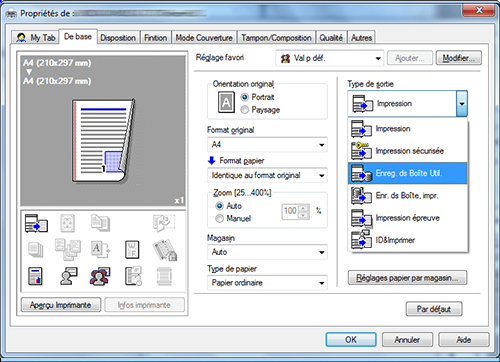This screenshot has width=500, height=362.
Task: Click the red group-of-users icon
Action: coord(100,276)
